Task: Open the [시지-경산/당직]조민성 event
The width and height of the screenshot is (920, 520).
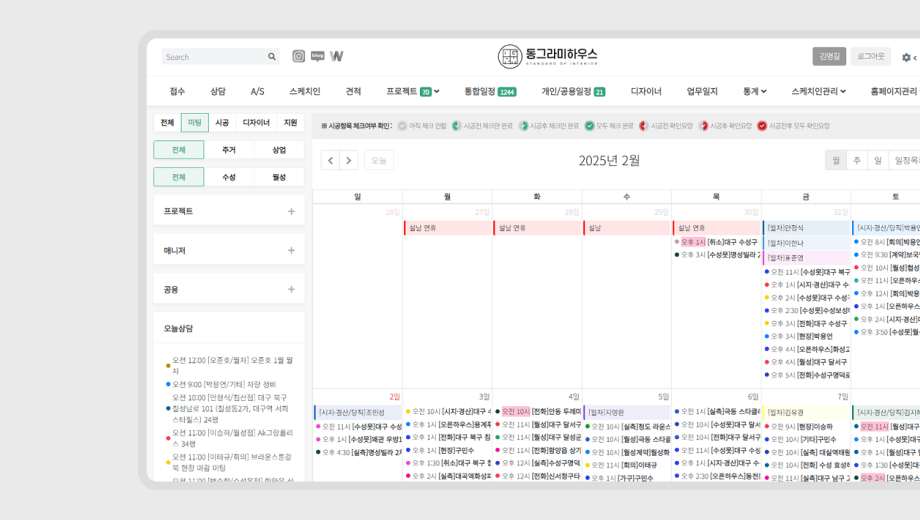Action: point(357,413)
